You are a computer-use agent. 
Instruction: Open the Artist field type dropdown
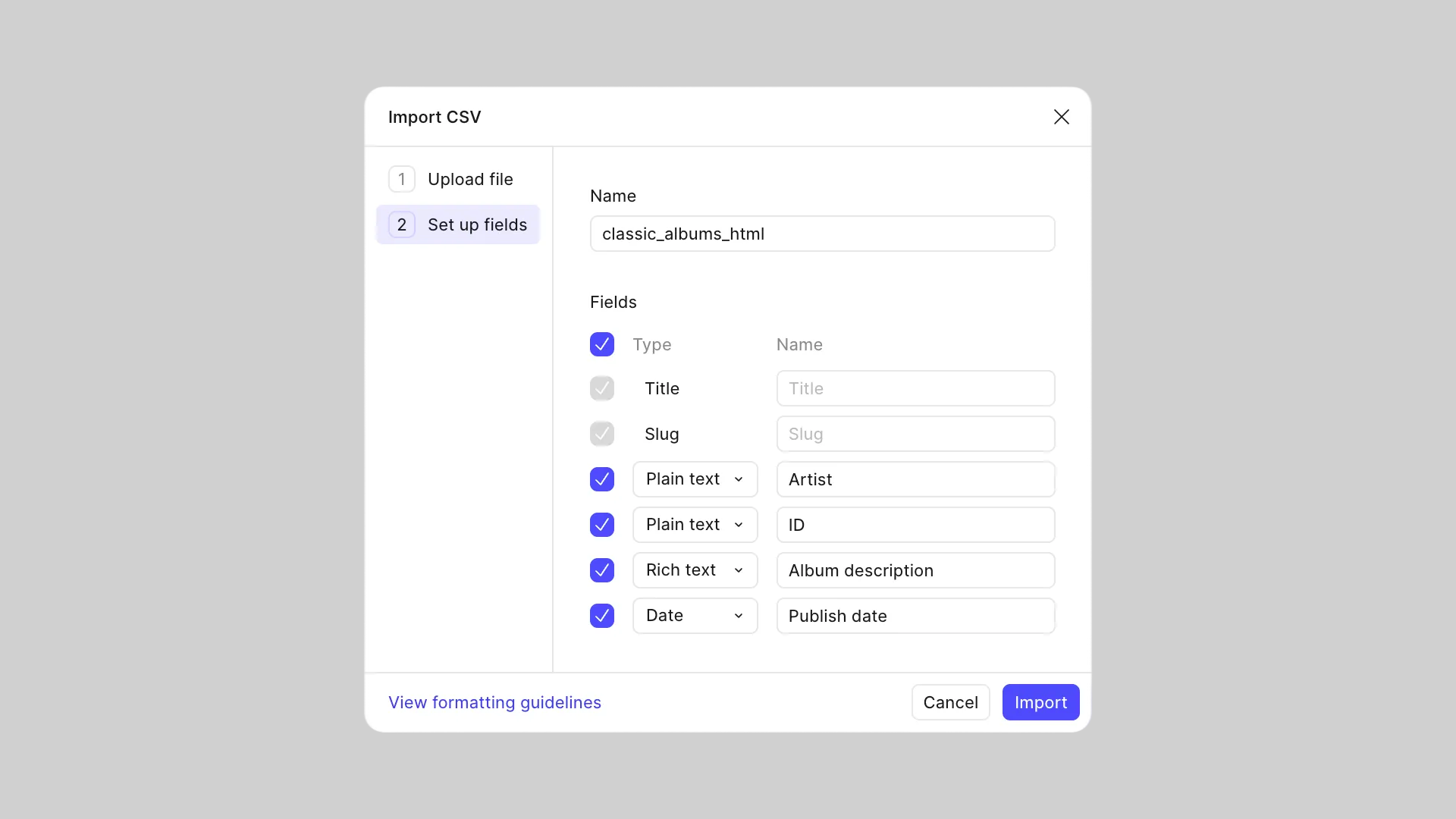[x=695, y=479]
